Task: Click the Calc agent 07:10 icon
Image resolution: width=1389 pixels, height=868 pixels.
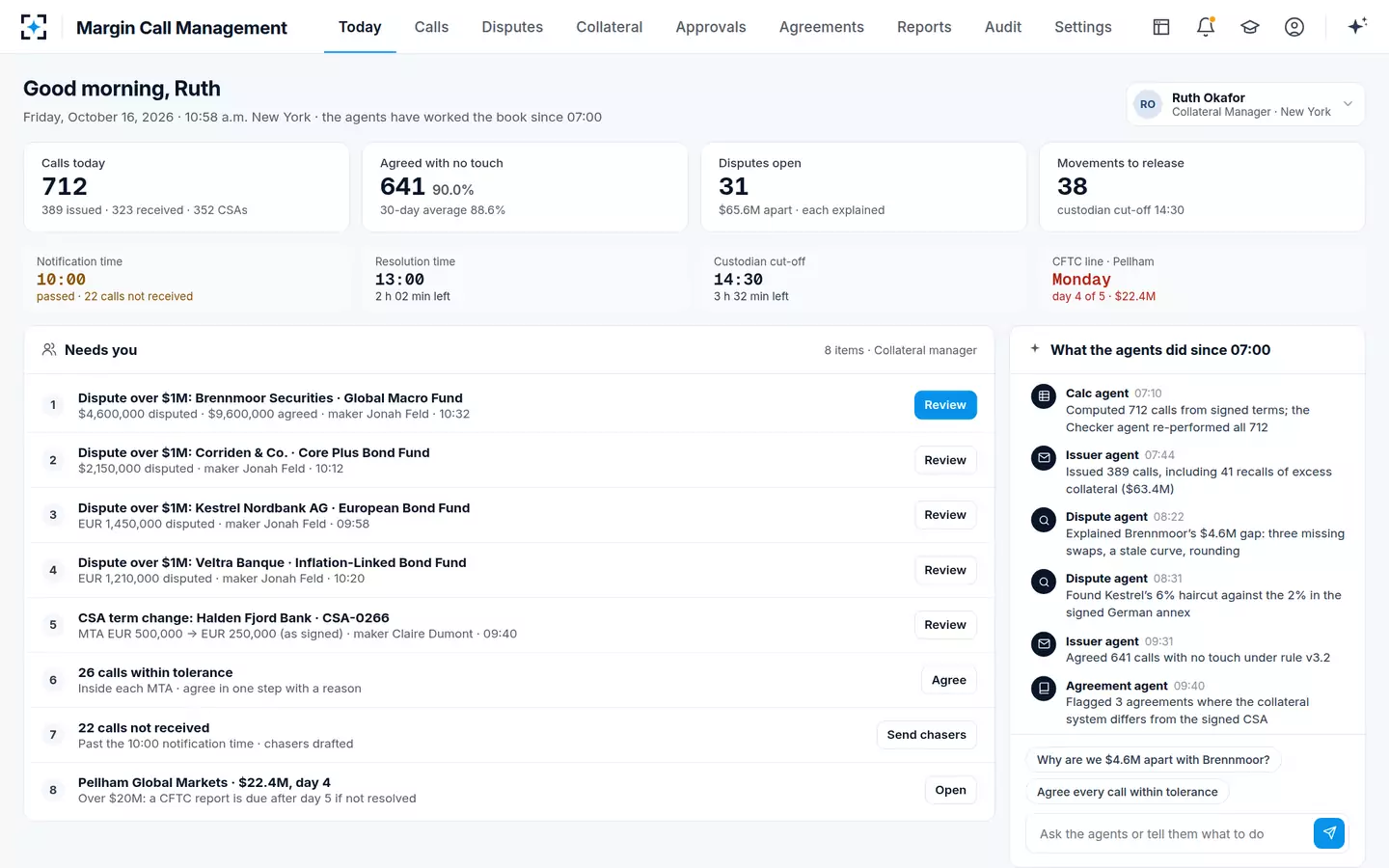Action: pyautogui.click(x=1044, y=396)
